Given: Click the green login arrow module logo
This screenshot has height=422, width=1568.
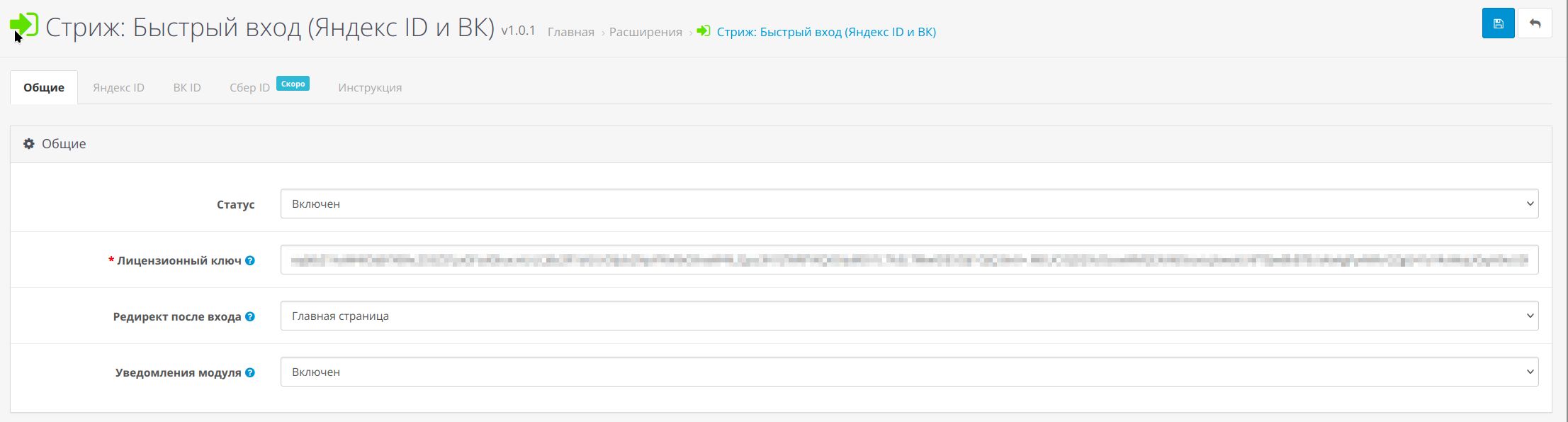Looking at the screenshot, I should coord(24,25).
